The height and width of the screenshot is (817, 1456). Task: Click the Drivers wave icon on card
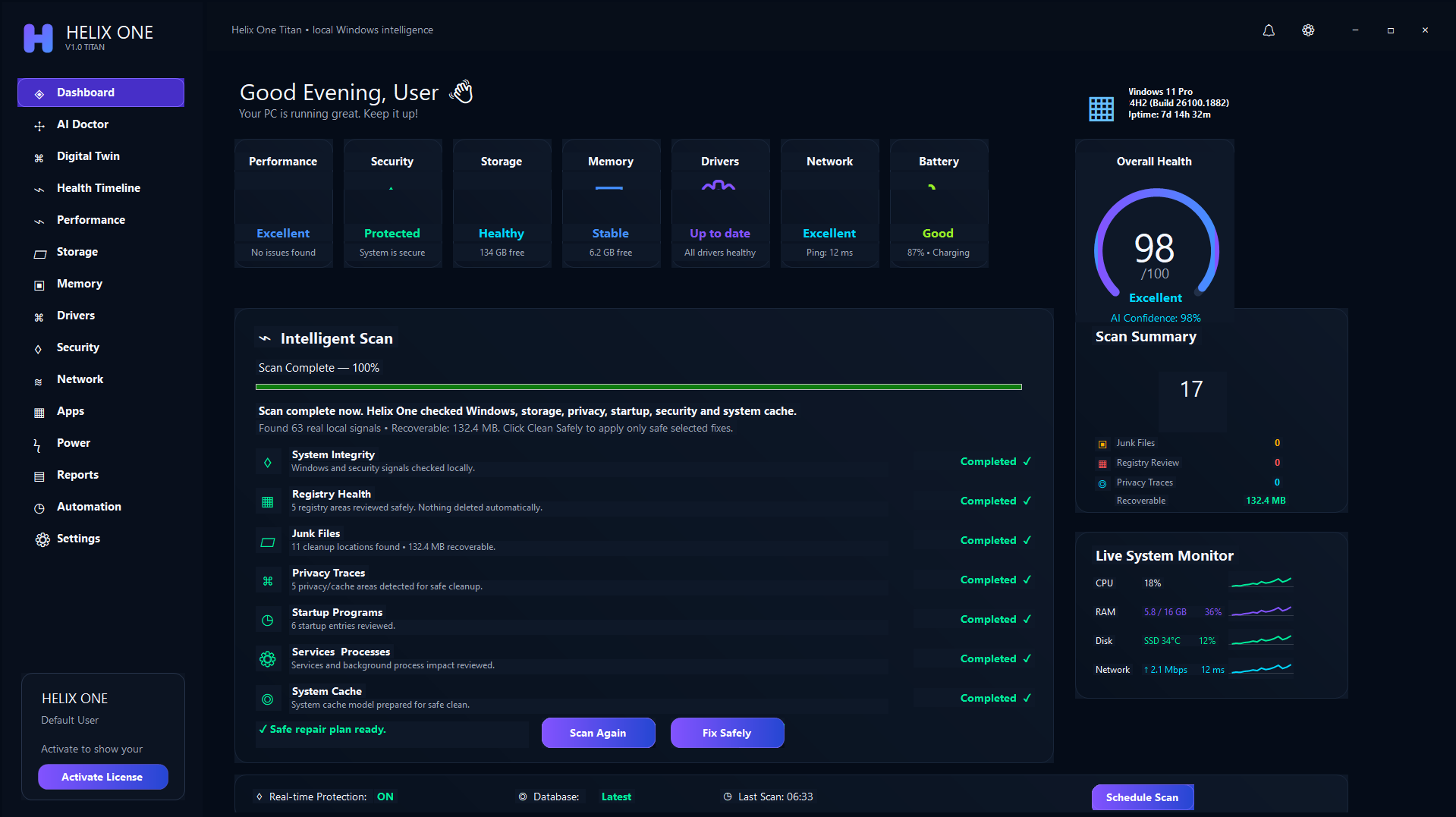719,185
